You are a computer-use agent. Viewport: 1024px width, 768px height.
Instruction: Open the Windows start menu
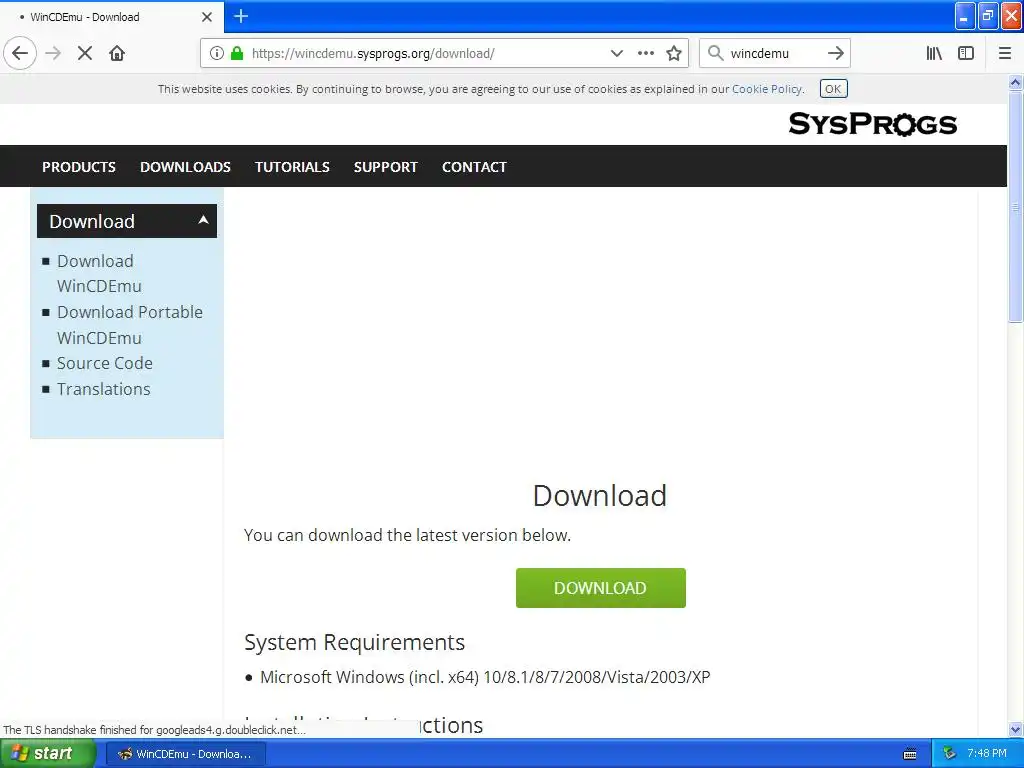click(x=48, y=754)
